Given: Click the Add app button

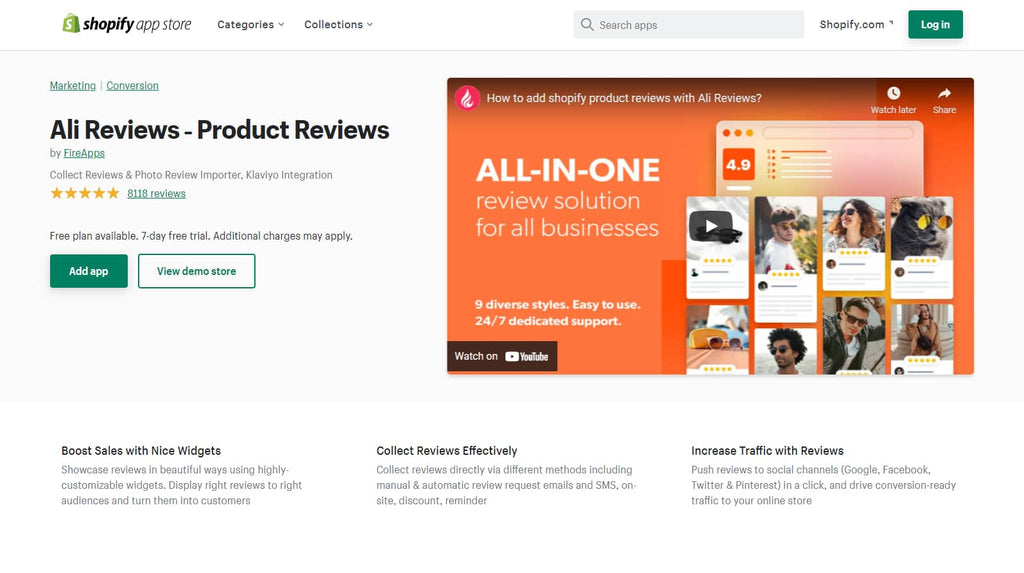Looking at the screenshot, I should (x=89, y=271).
